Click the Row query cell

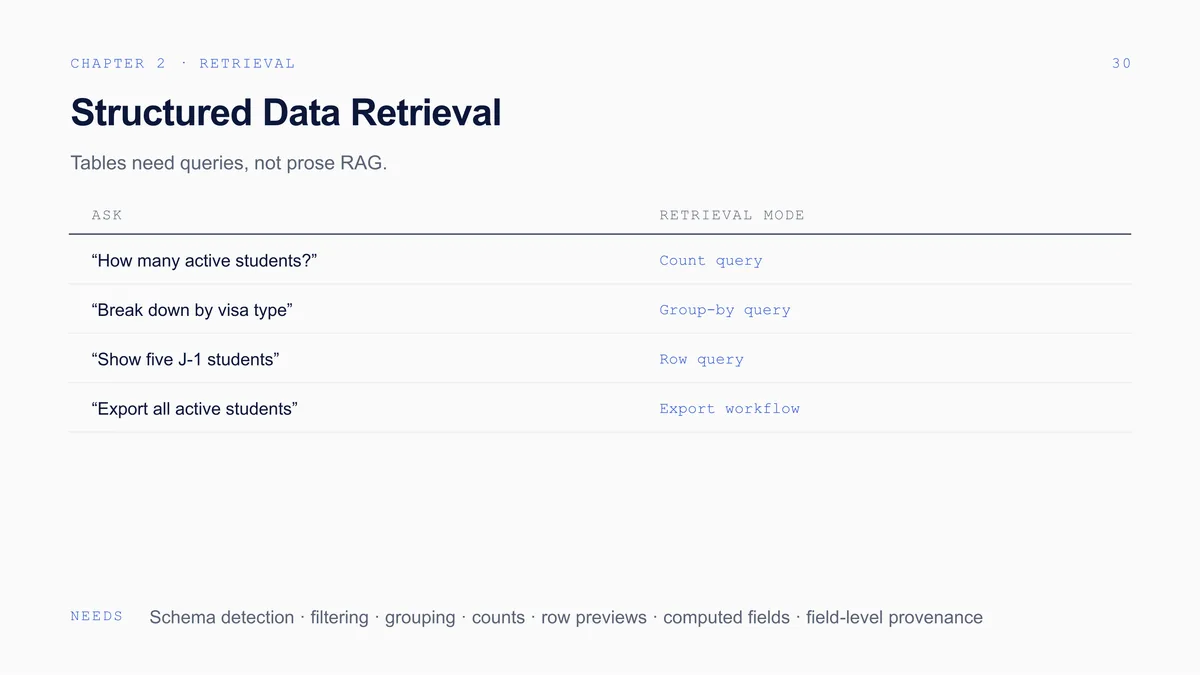pos(701,359)
